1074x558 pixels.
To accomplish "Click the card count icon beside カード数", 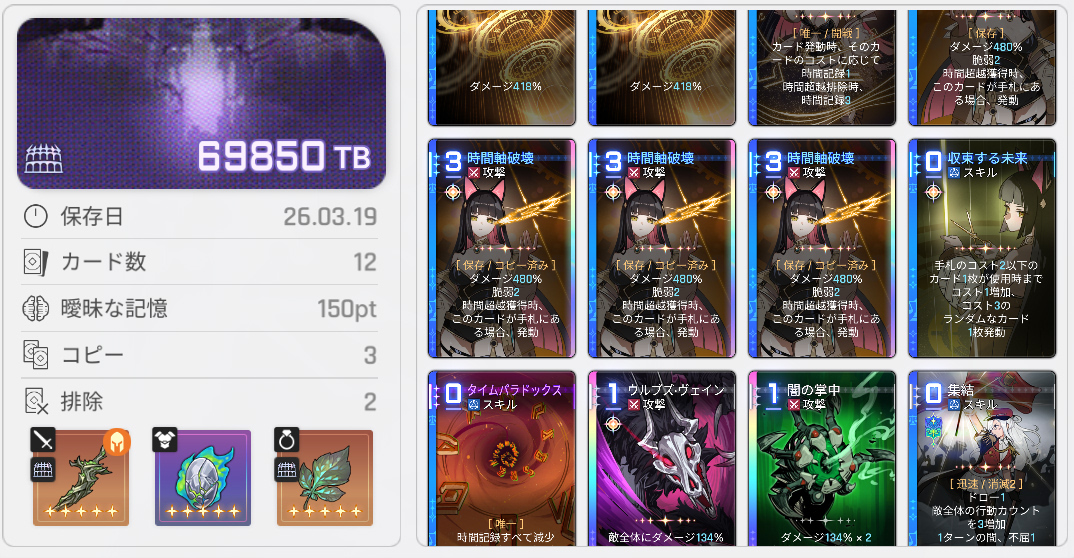I will coord(36,262).
